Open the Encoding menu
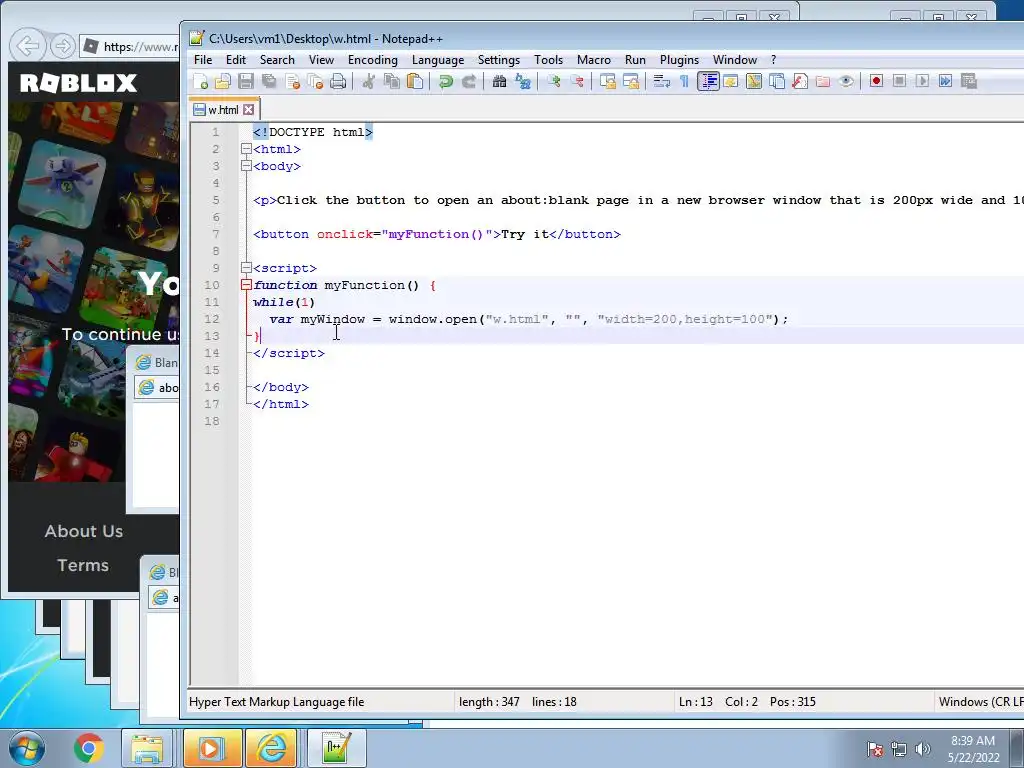This screenshot has width=1024, height=768. coord(372,60)
